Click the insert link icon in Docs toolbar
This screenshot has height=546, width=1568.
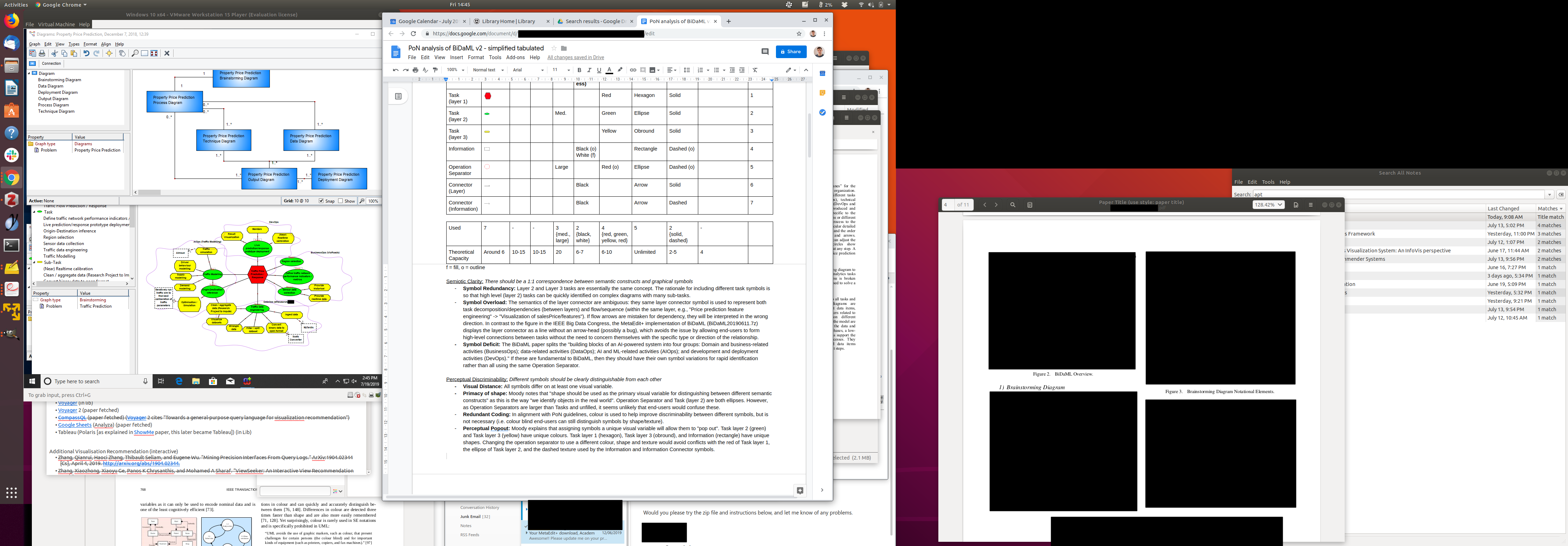[x=632, y=70]
